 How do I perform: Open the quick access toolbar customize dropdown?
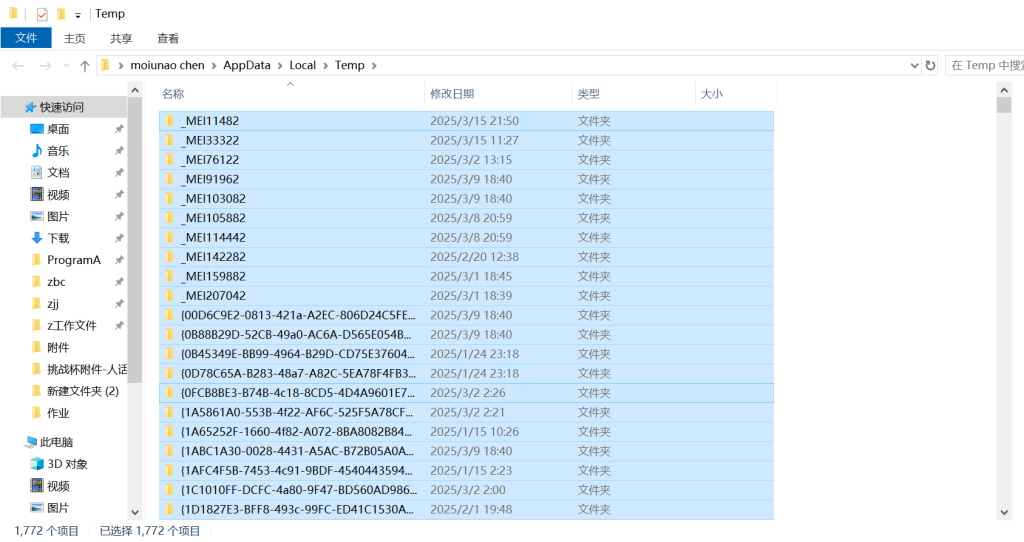[x=78, y=15]
